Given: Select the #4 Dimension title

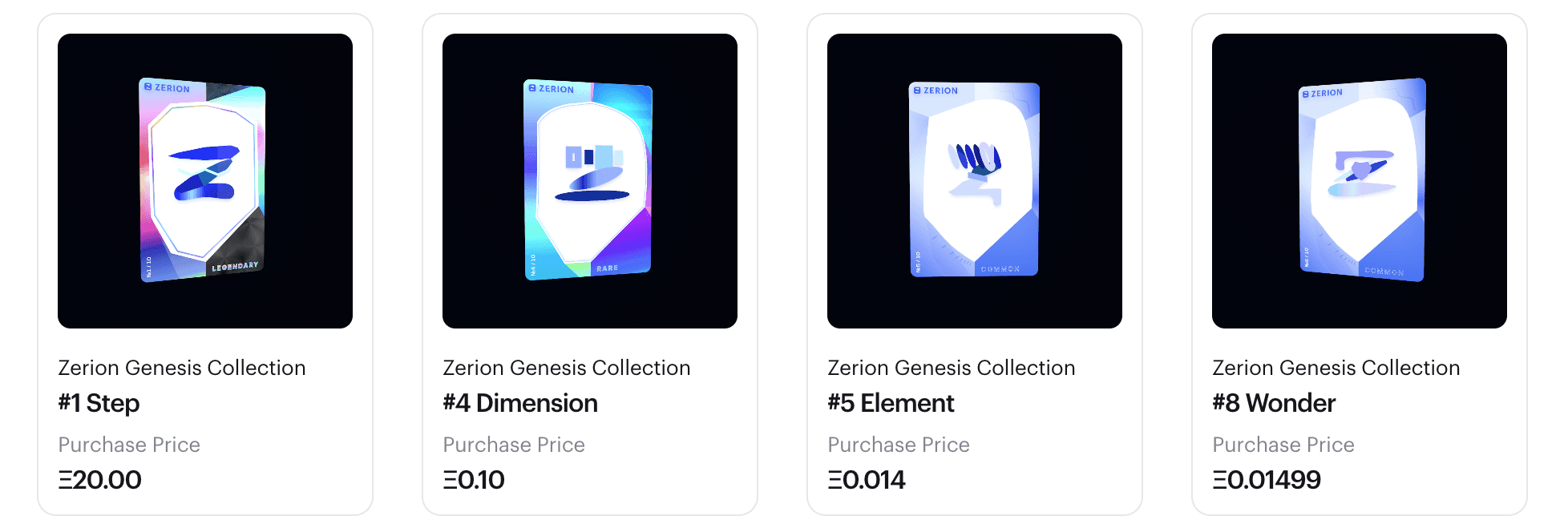Looking at the screenshot, I should coord(520,403).
